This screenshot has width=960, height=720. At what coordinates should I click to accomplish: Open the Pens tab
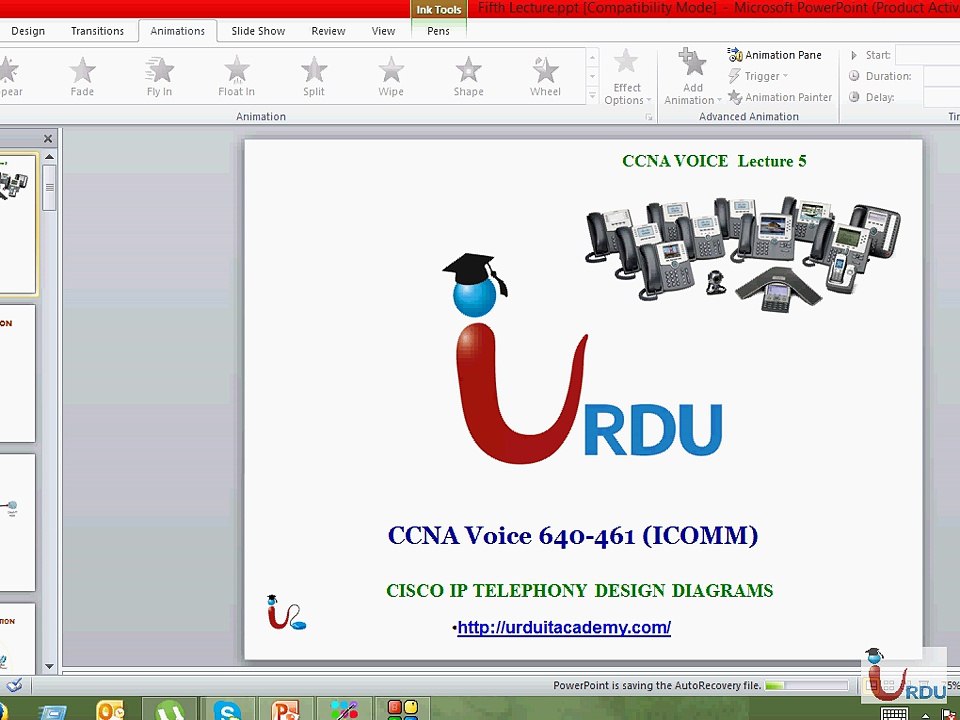(438, 31)
